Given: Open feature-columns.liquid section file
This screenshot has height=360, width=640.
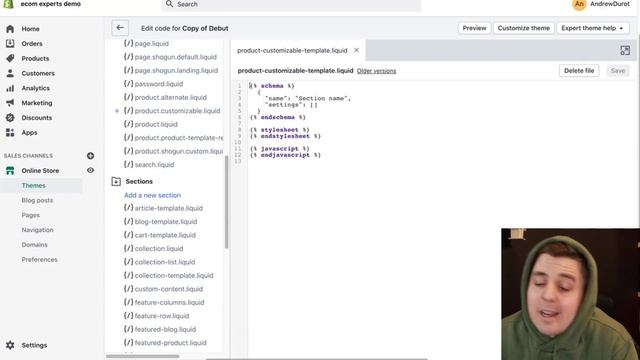Looking at the screenshot, I should pyautogui.click(x=169, y=302).
